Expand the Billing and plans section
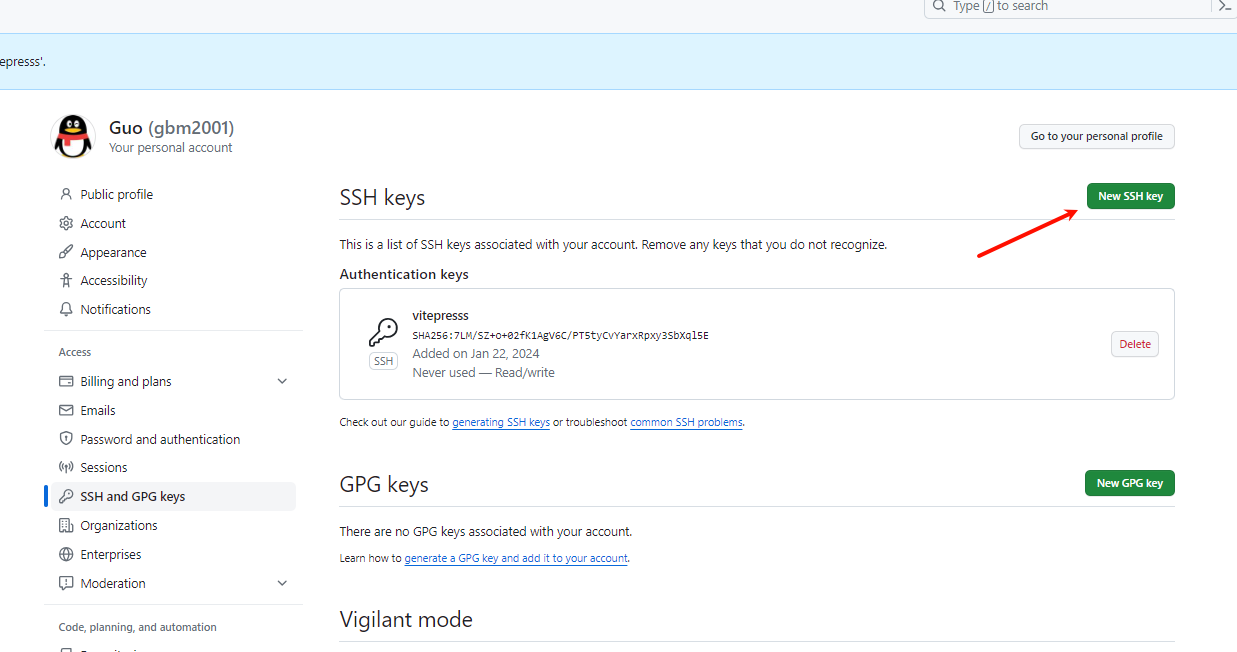1237x652 pixels. click(x=282, y=381)
